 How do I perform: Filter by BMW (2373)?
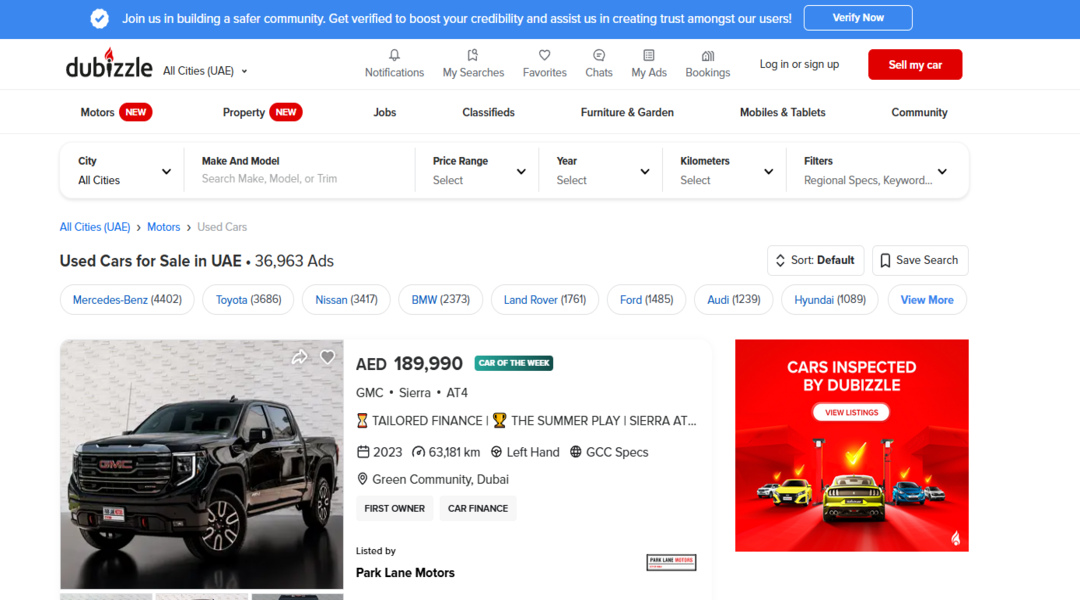click(x=441, y=300)
